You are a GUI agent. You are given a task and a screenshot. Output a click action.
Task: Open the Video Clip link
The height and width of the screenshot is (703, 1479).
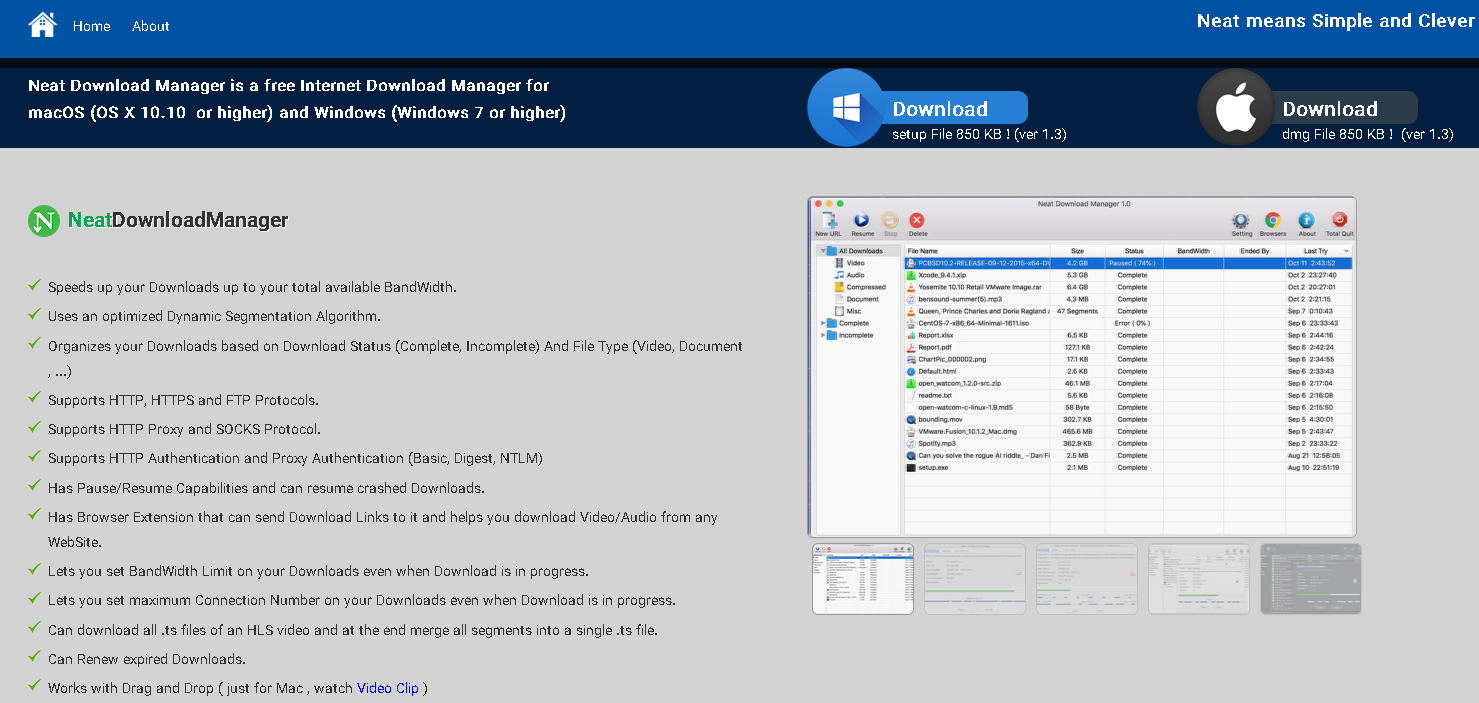[x=388, y=688]
